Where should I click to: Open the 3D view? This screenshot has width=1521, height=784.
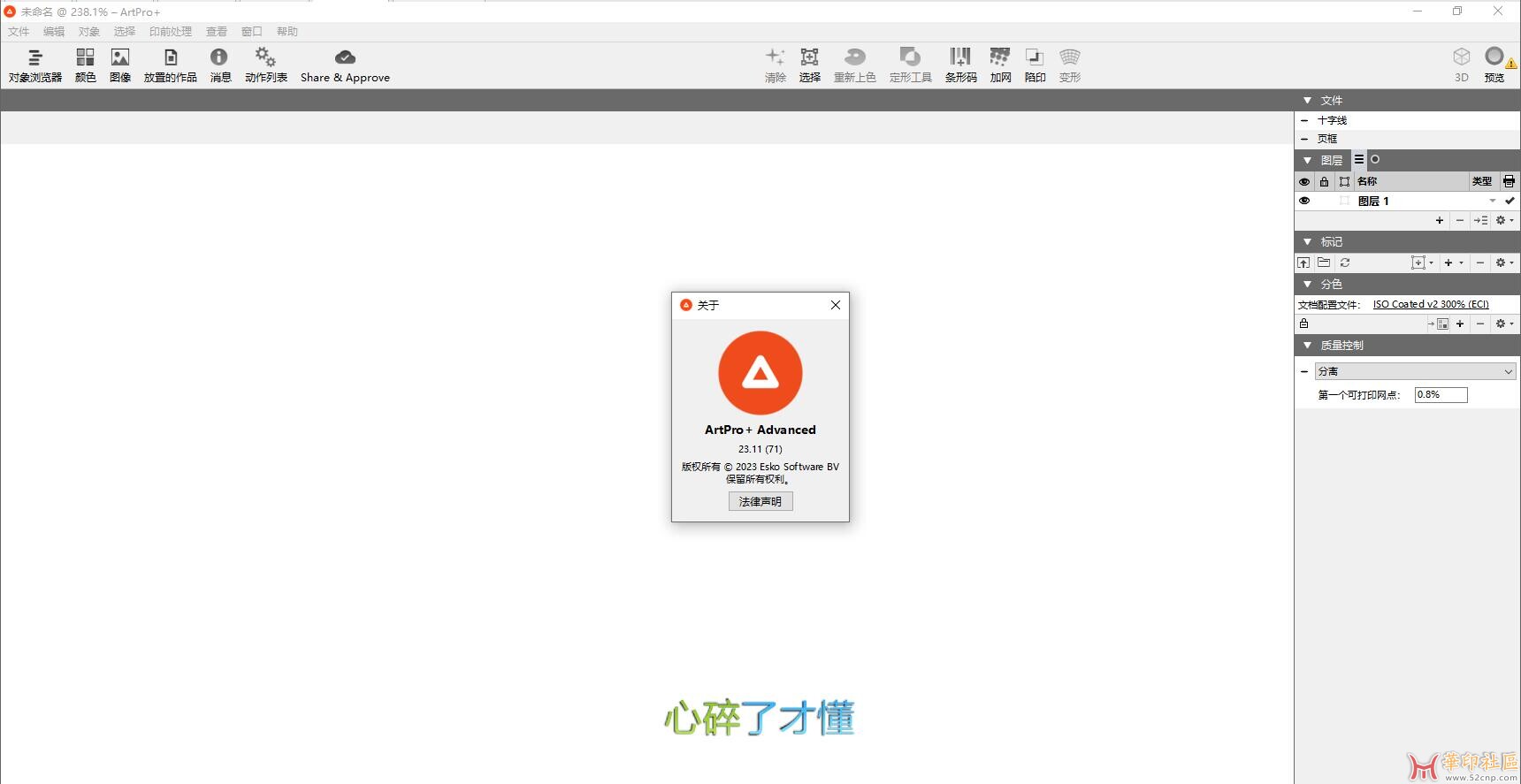(1462, 65)
